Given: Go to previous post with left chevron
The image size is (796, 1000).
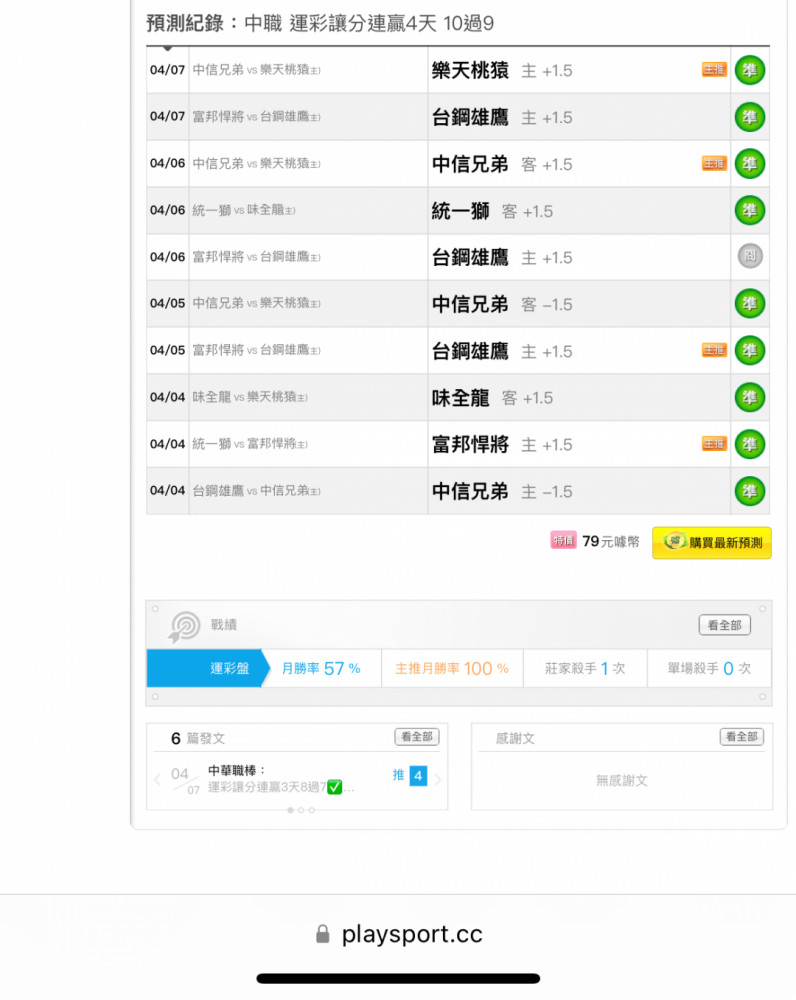Looking at the screenshot, I should 158,779.
